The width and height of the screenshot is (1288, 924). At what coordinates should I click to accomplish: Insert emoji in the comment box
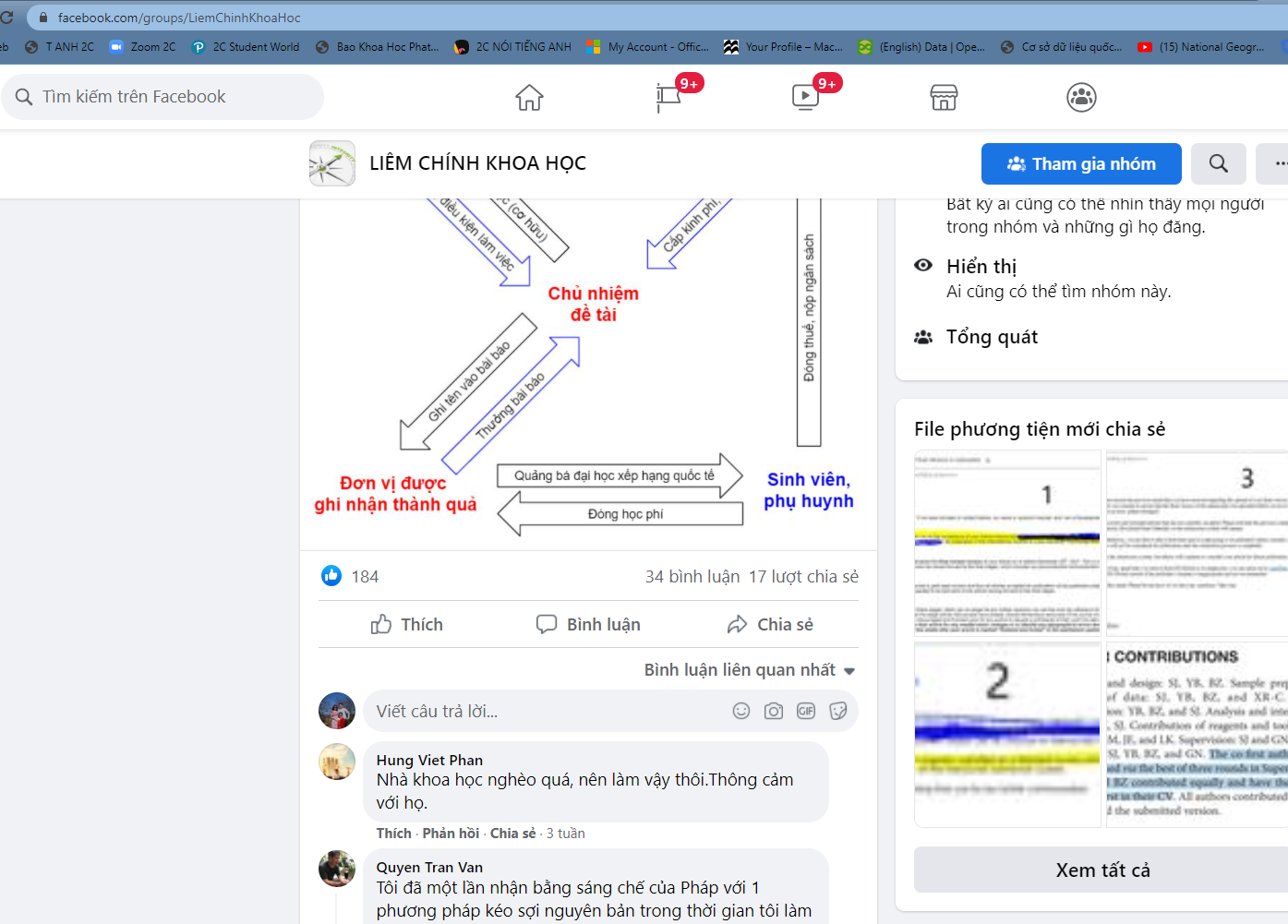(740, 711)
